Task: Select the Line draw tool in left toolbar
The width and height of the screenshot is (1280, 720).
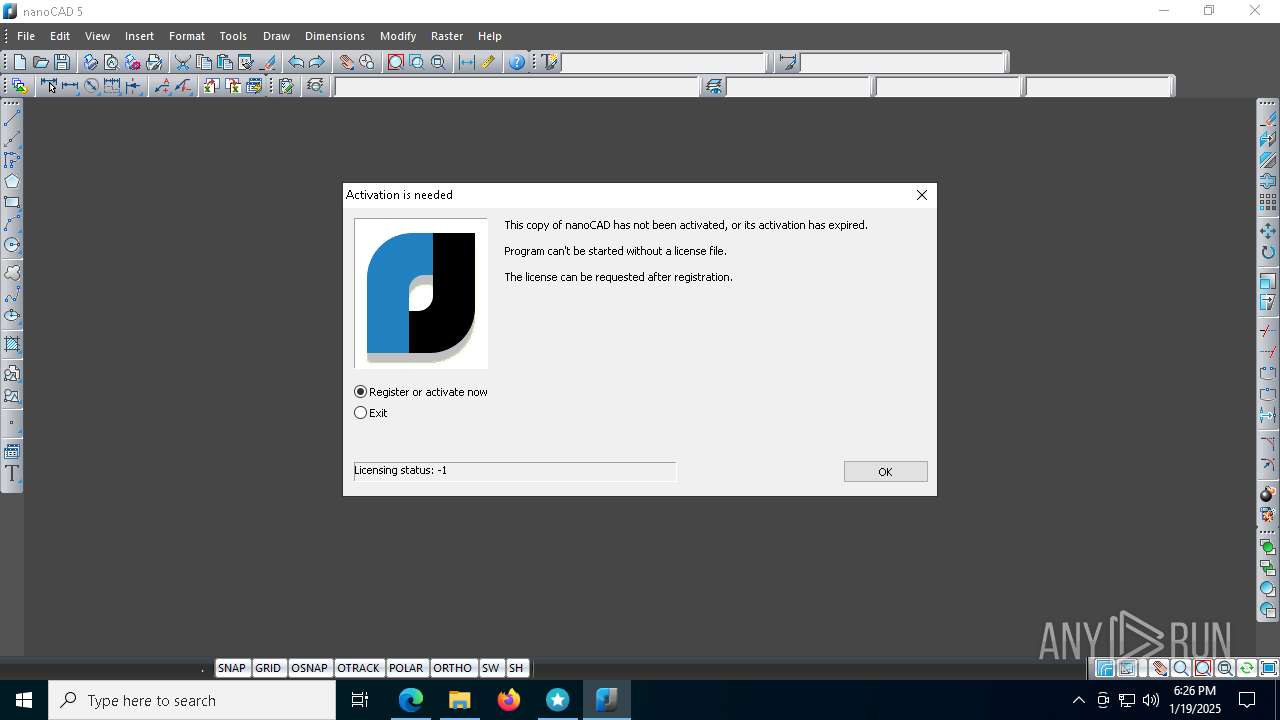Action: pos(12,118)
